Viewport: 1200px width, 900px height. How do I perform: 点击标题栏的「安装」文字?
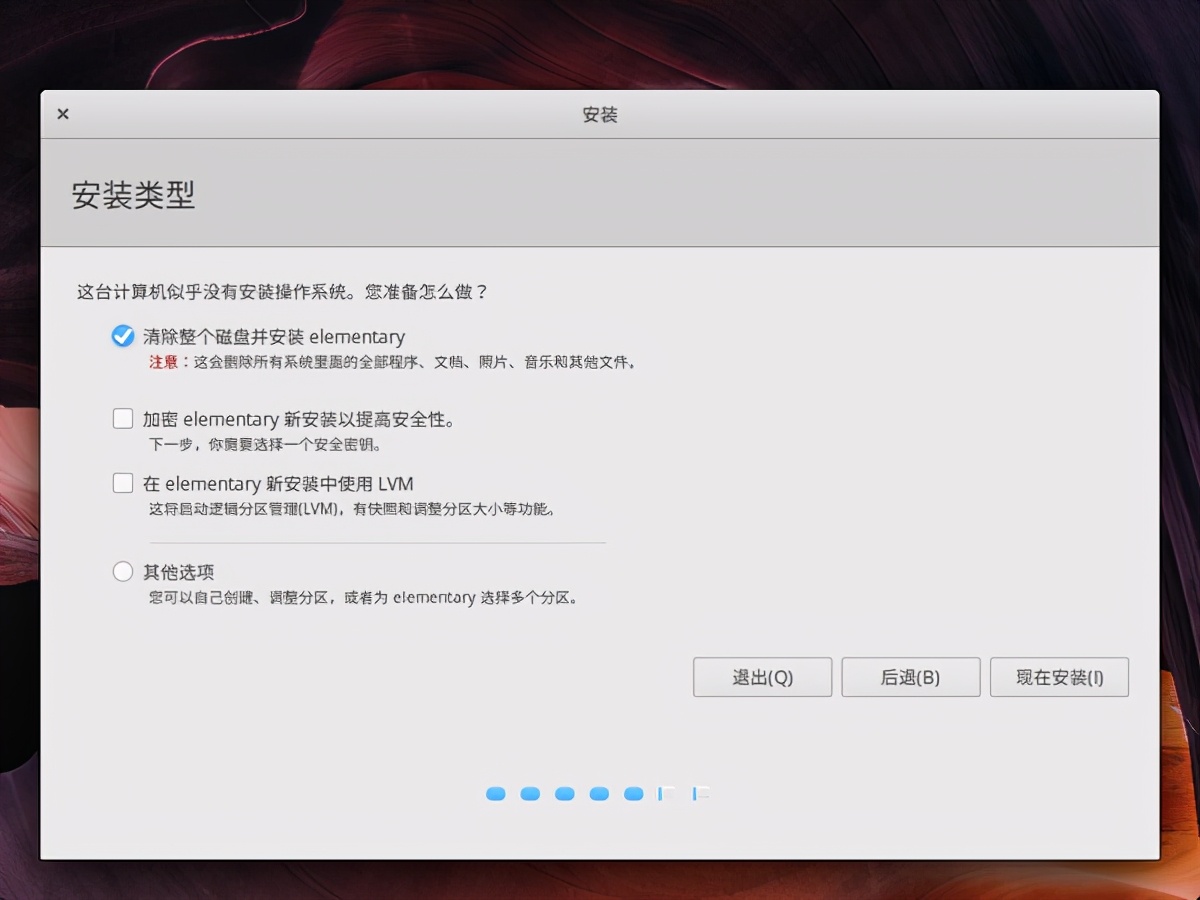[x=600, y=114]
